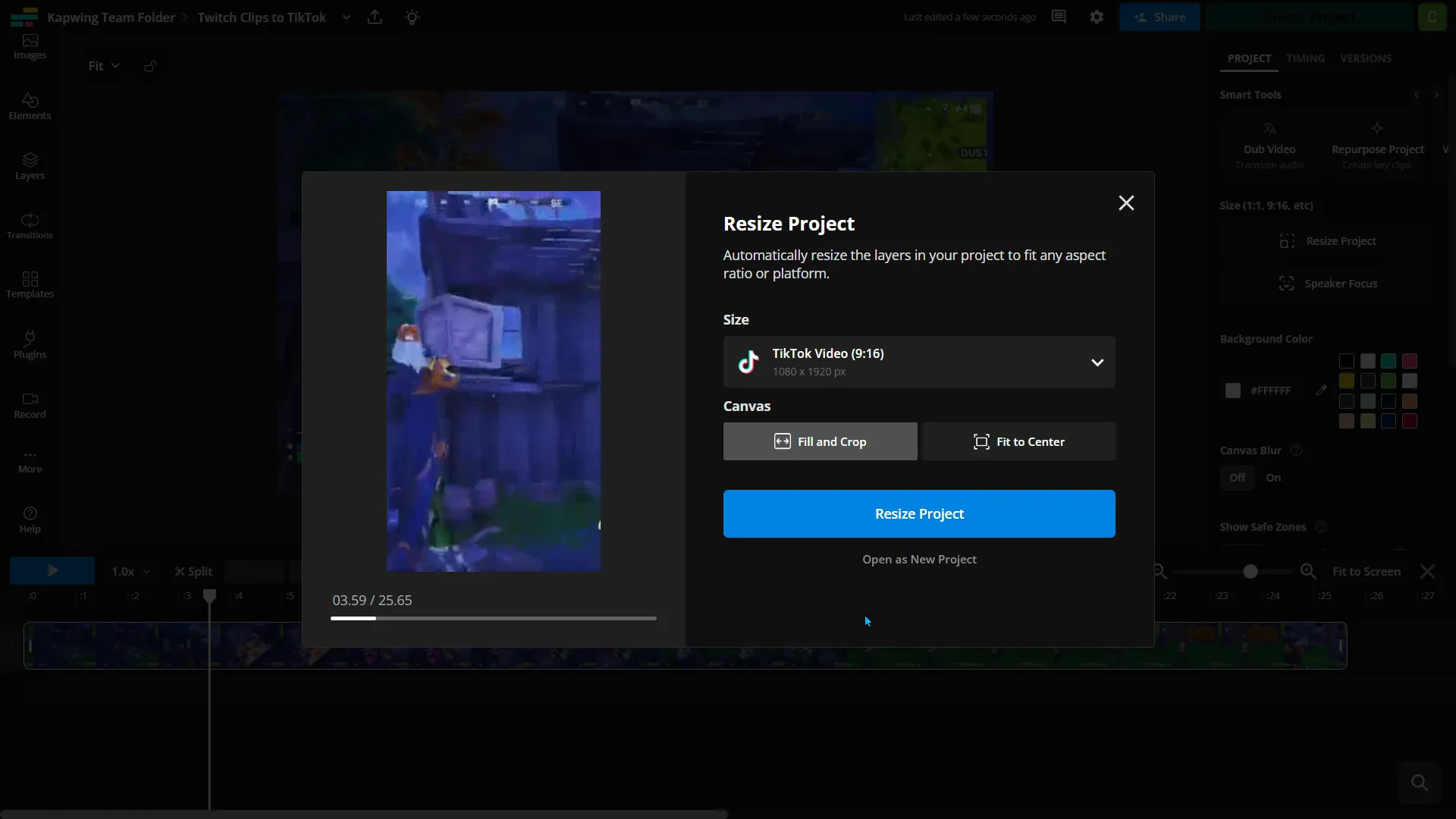Open the Elements sidebar panel
The image size is (1456, 819).
[x=30, y=107]
